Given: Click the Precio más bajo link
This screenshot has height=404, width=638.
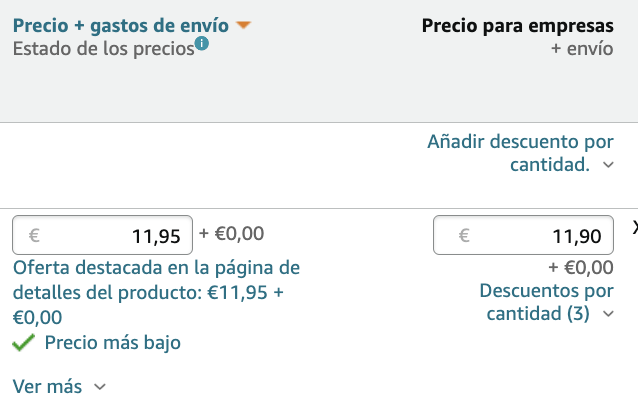Looking at the screenshot, I should click(113, 343).
